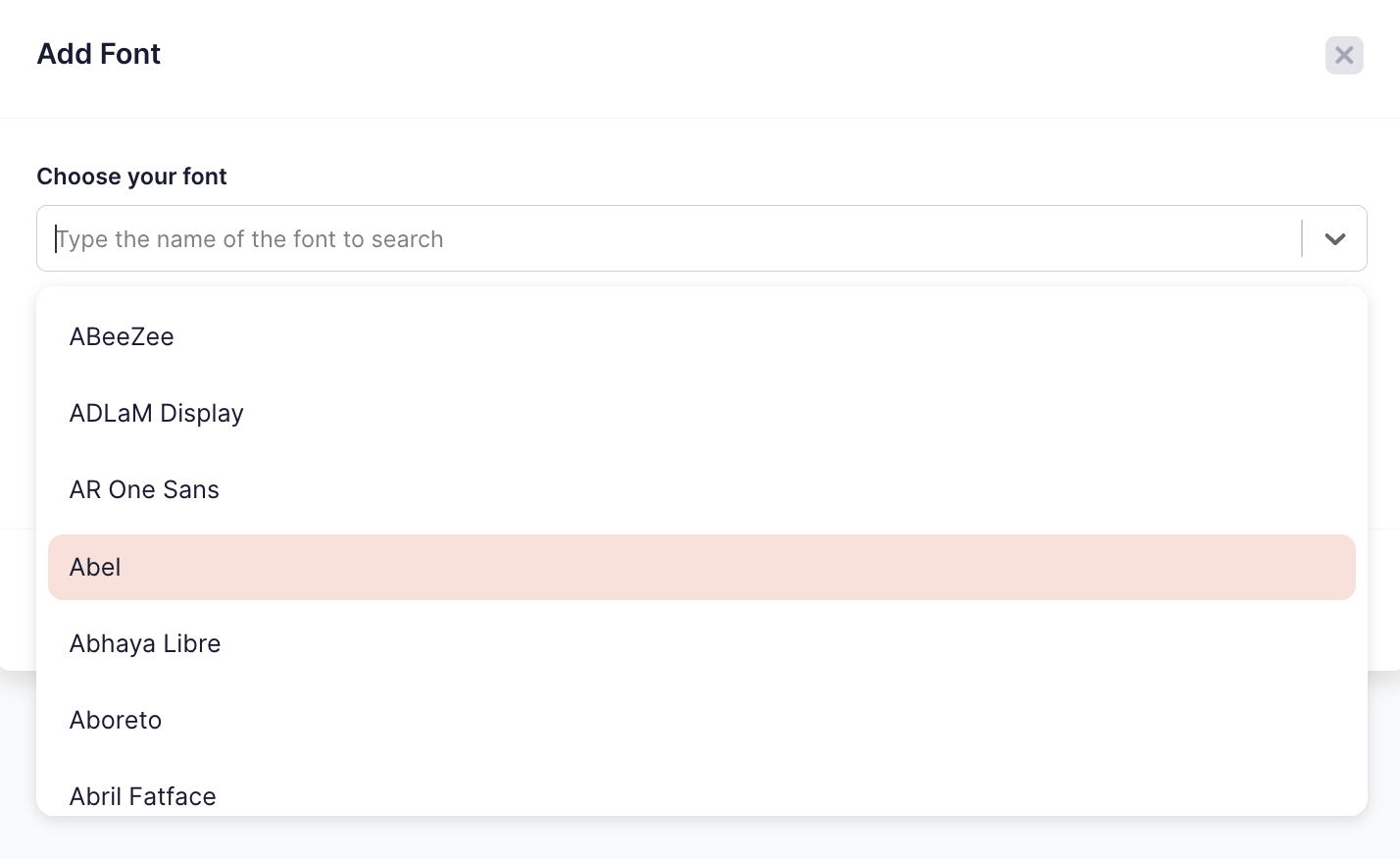Click the gray X icon in the header
Screen dimensions: 1400x859
(1344, 55)
